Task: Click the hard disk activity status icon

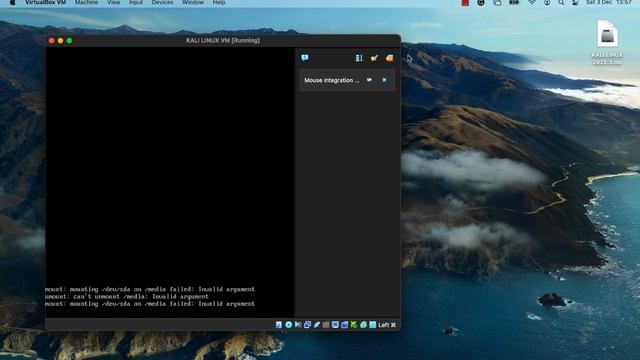Action: tap(279, 324)
